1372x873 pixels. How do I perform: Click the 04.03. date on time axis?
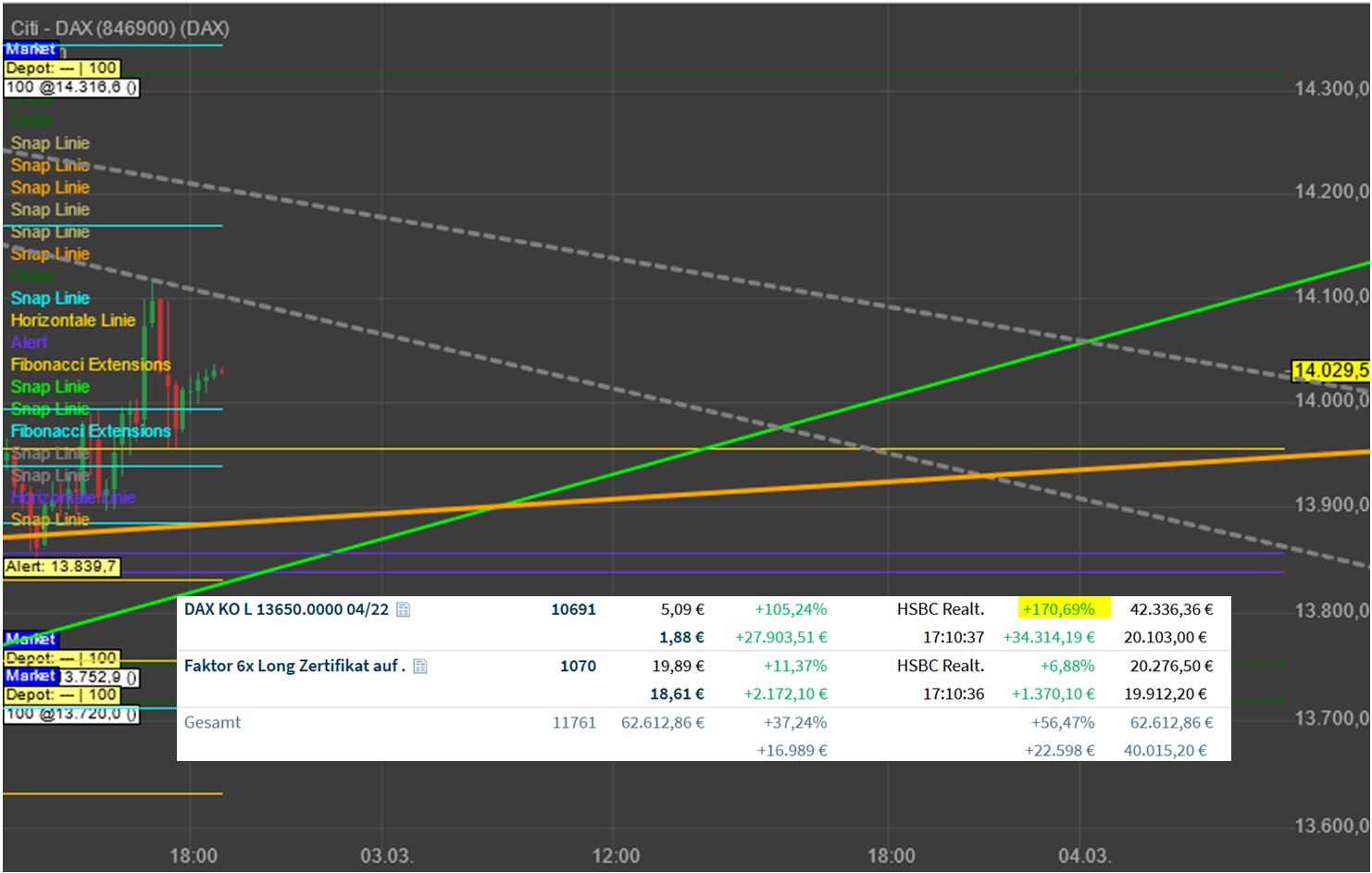click(x=1083, y=854)
